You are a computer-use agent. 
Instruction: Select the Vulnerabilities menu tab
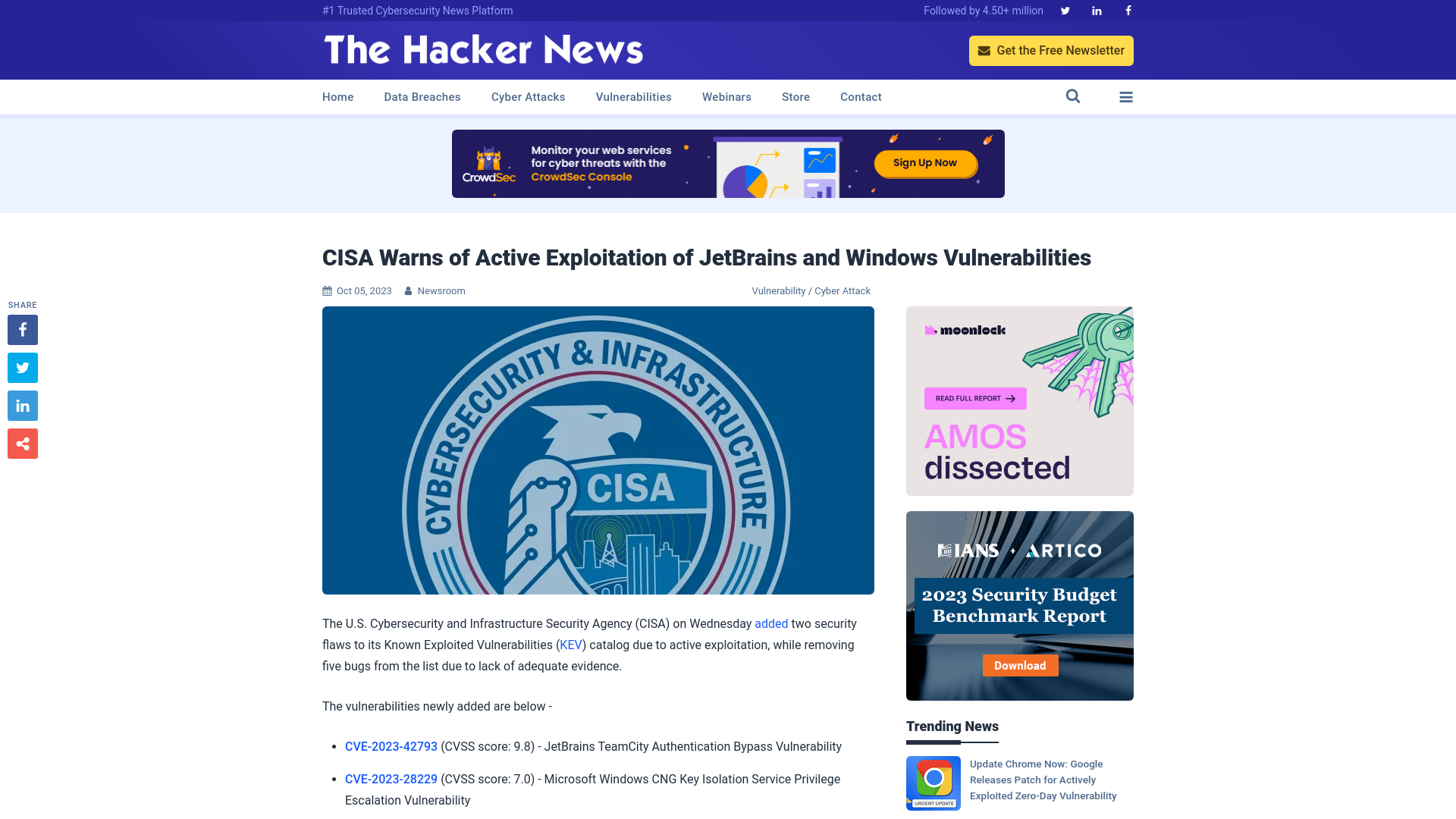pos(634,96)
